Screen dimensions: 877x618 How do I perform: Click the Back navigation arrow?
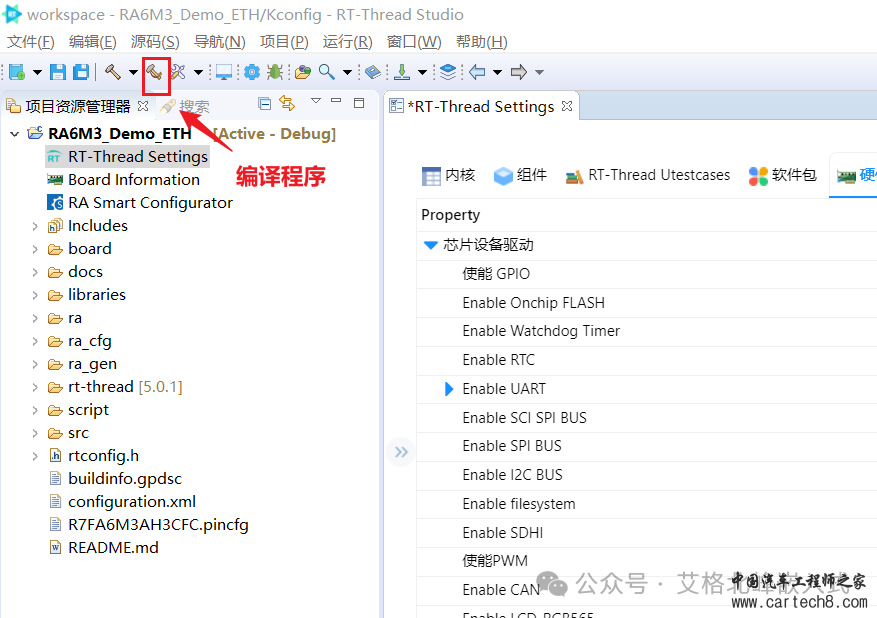coord(477,72)
